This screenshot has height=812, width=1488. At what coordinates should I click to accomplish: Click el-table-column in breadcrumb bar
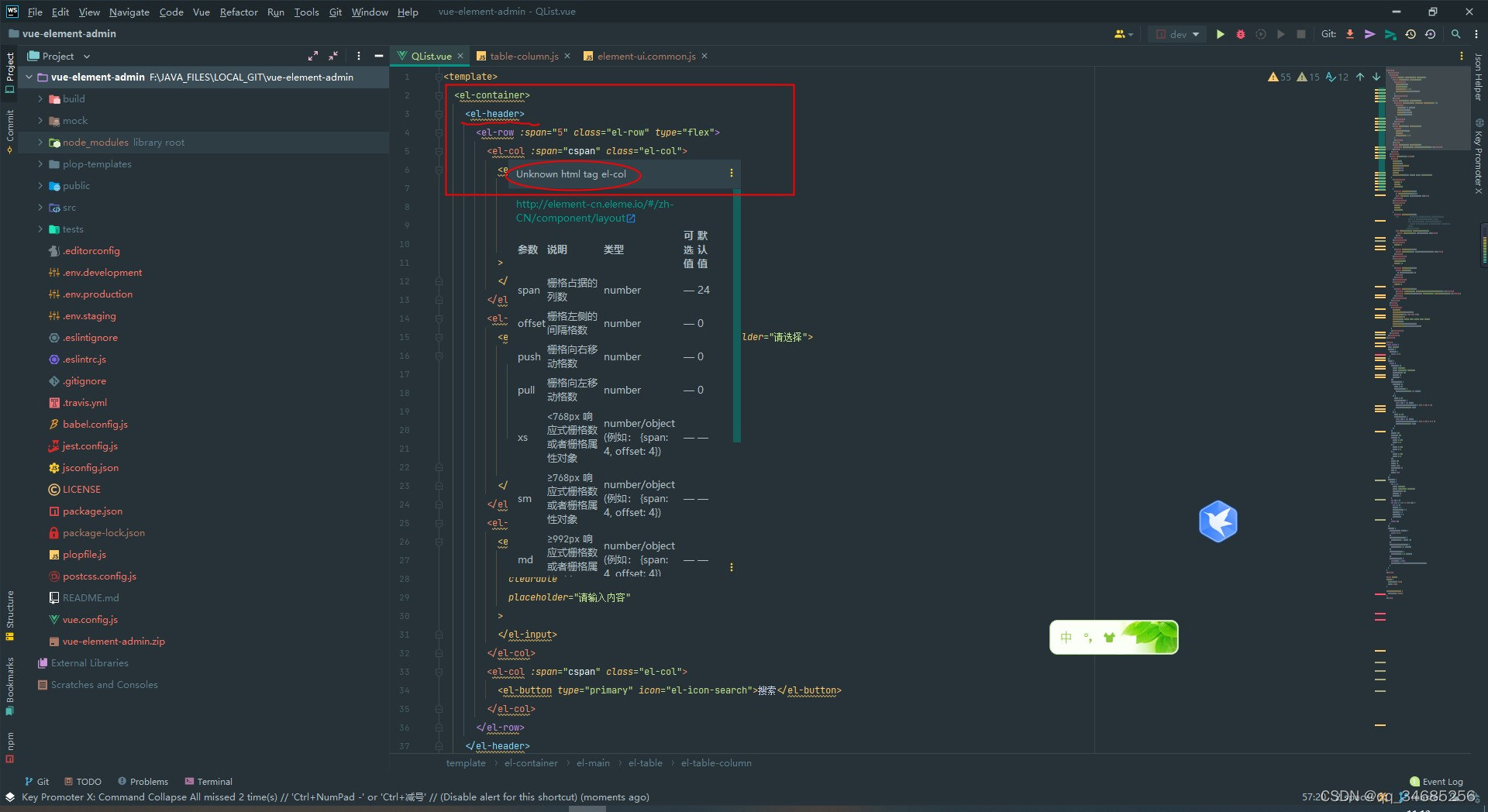pyautogui.click(x=716, y=763)
